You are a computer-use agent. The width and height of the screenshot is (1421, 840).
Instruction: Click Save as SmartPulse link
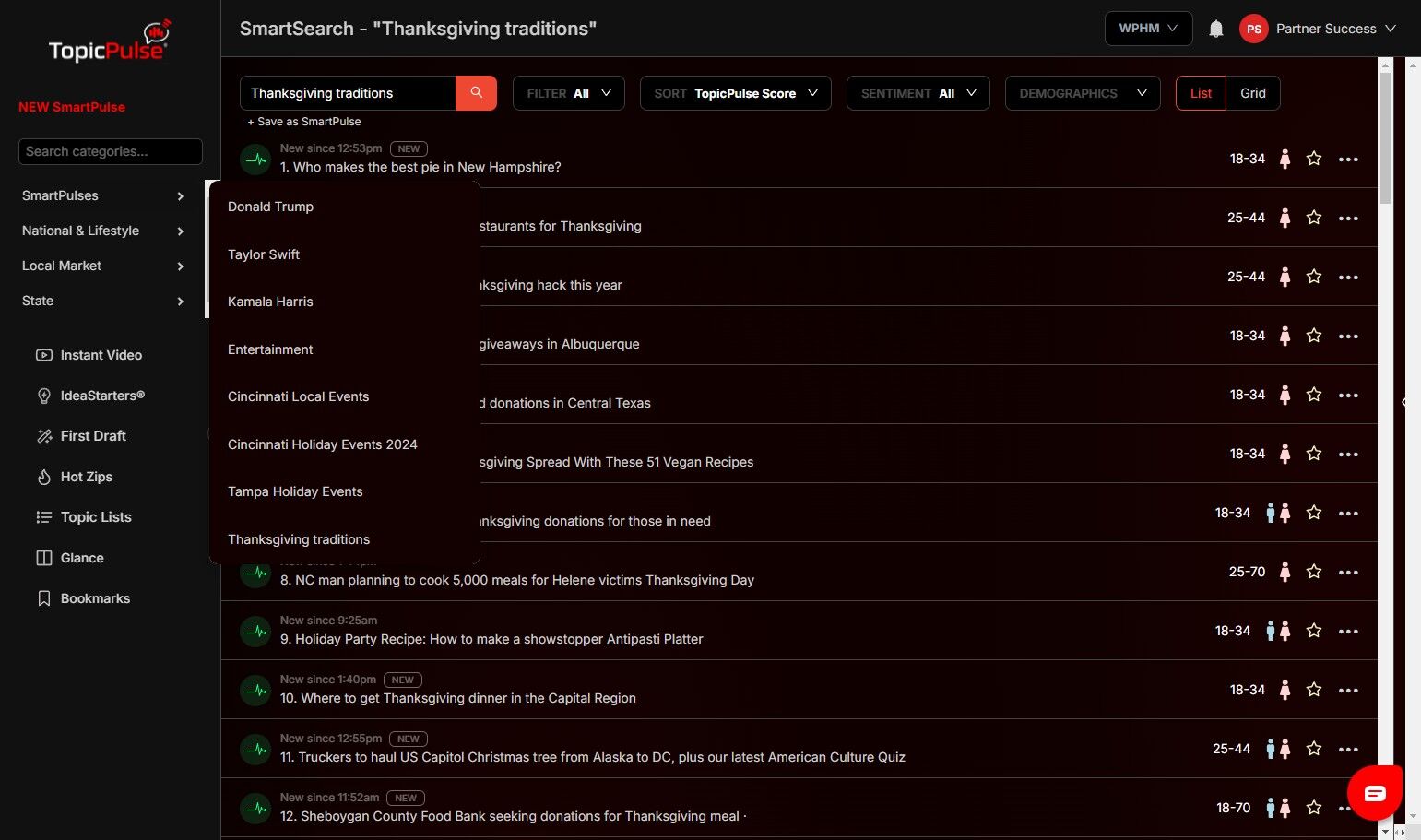(x=304, y=122)
